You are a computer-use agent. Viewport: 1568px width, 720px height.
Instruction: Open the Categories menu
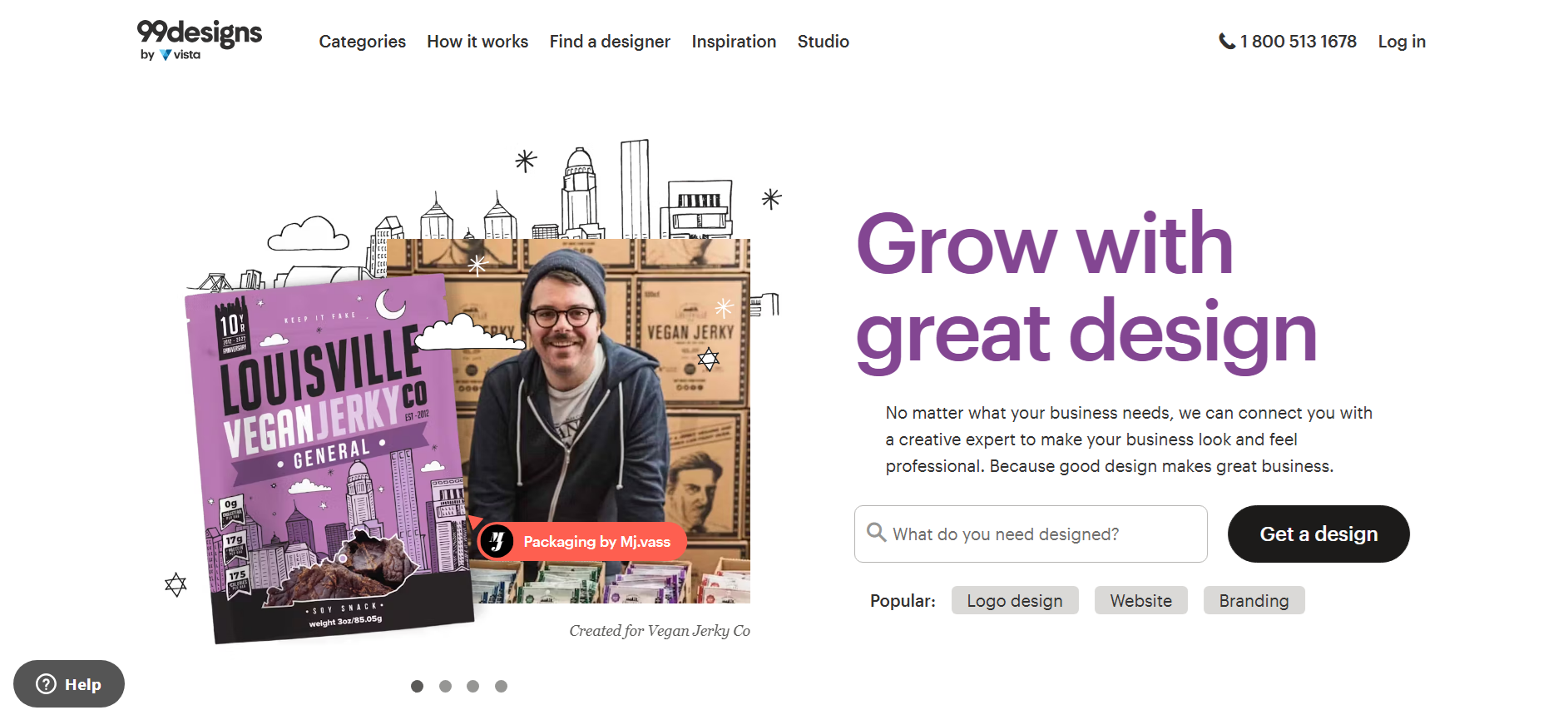[x=362, y=42]
